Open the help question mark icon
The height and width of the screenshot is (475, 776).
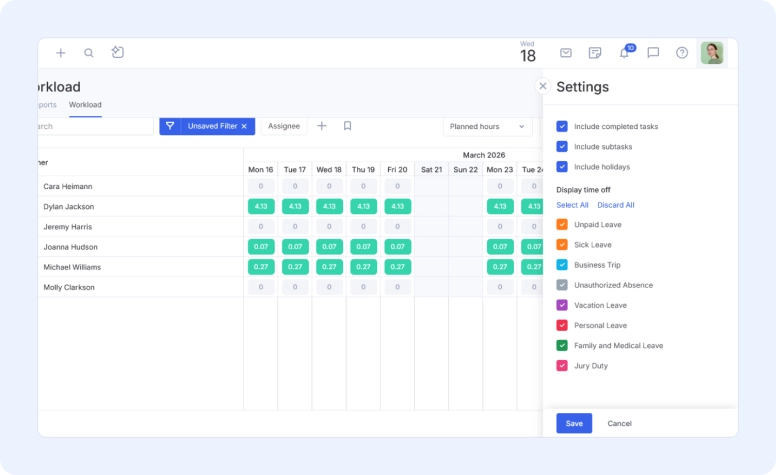click(x=682, y=53)
